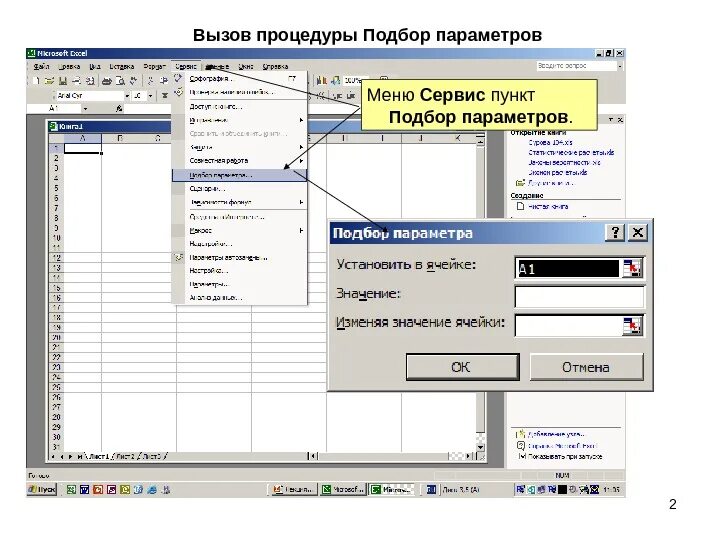Click the Excel quick launch icon on taskbar

tap(71, 489)
